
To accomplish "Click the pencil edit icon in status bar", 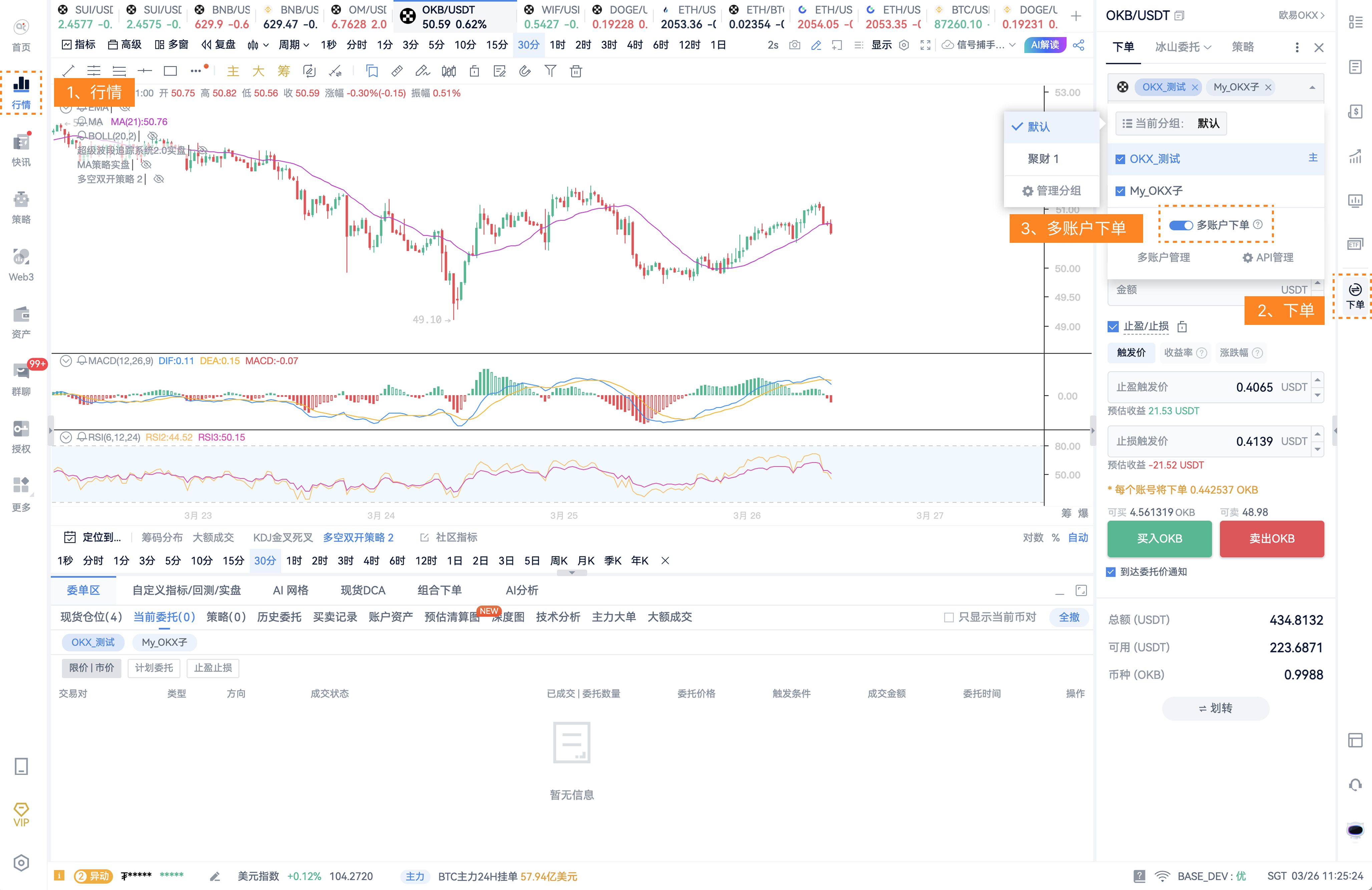I will click(215, 876).
